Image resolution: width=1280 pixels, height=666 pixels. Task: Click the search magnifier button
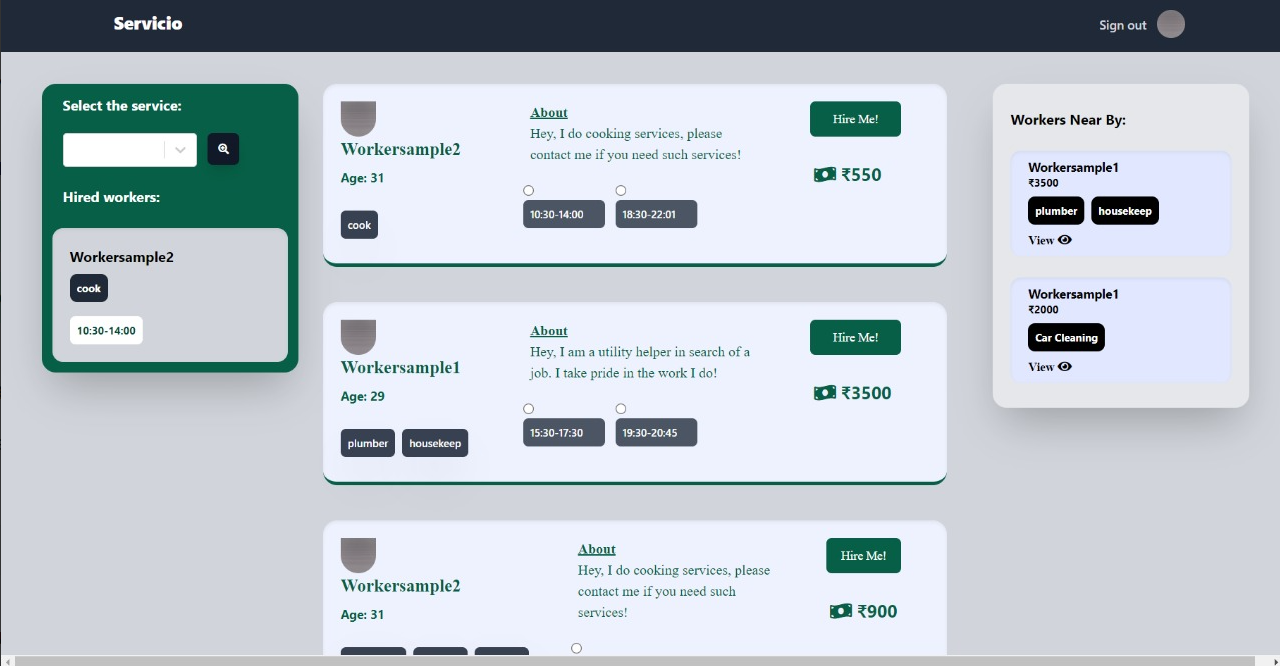(223, 149)
